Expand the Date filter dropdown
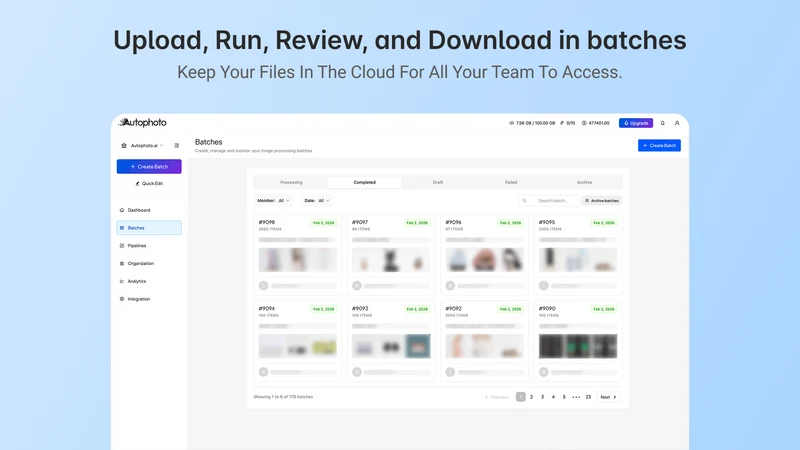800x450 pixels. pyautogui.click(x=317, y=201)
